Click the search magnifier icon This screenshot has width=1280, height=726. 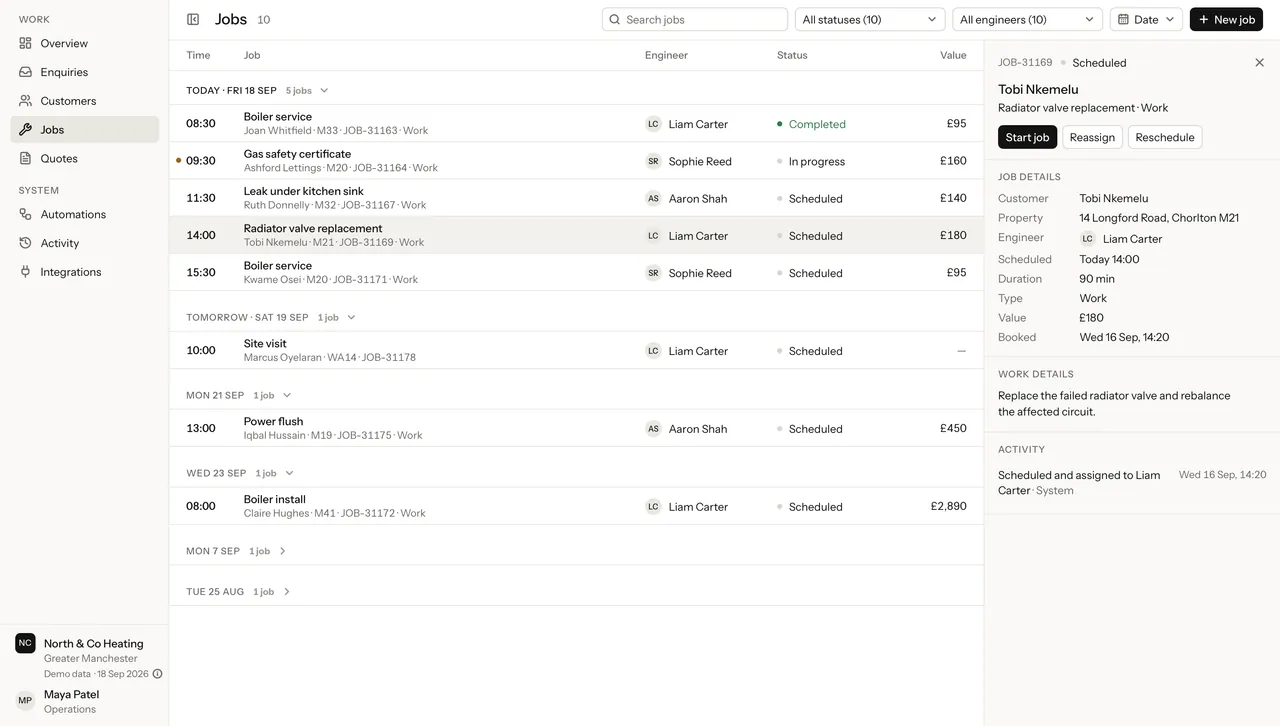coord(615,20)
